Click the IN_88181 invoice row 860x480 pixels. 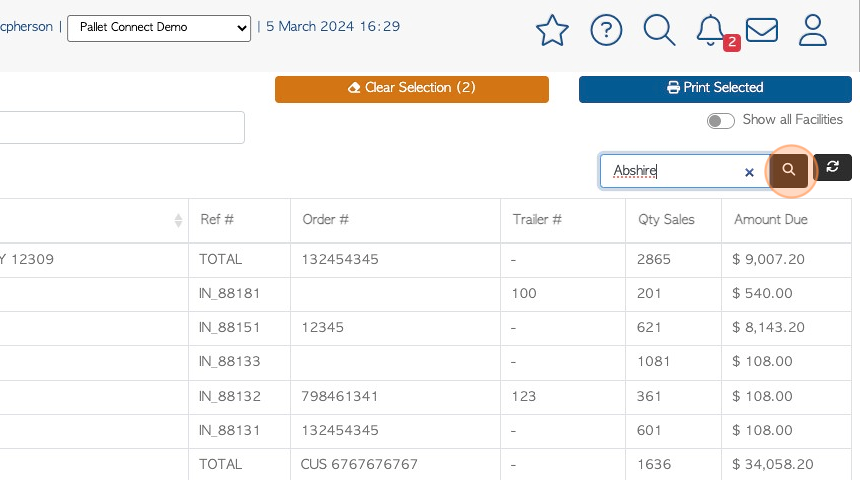426,293
